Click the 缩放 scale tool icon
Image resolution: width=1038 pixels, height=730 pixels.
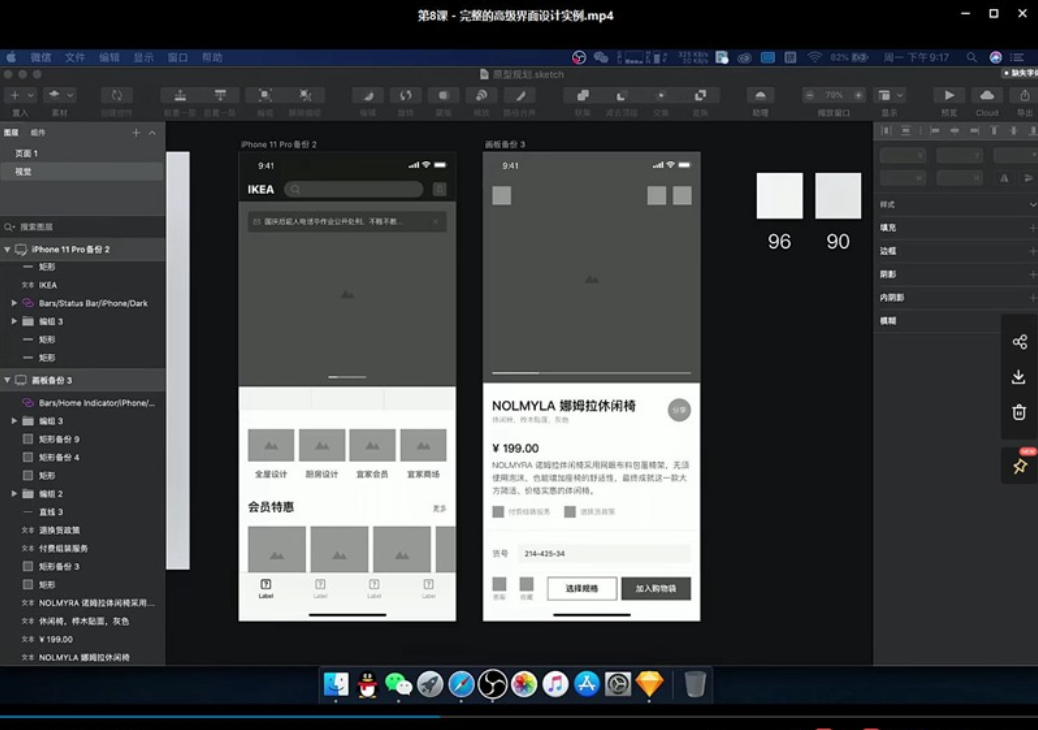coord(481,95)
